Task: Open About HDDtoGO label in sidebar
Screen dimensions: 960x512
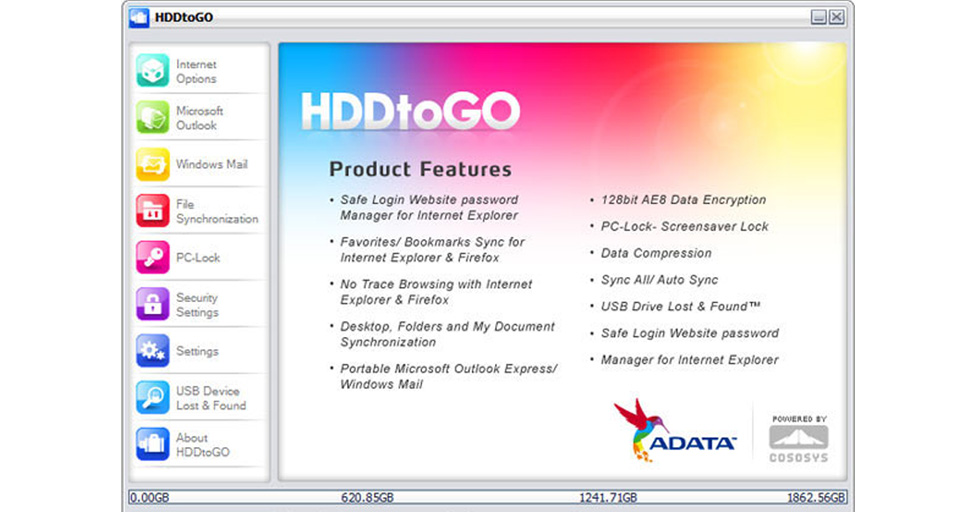Action: [x=203, y=445]
